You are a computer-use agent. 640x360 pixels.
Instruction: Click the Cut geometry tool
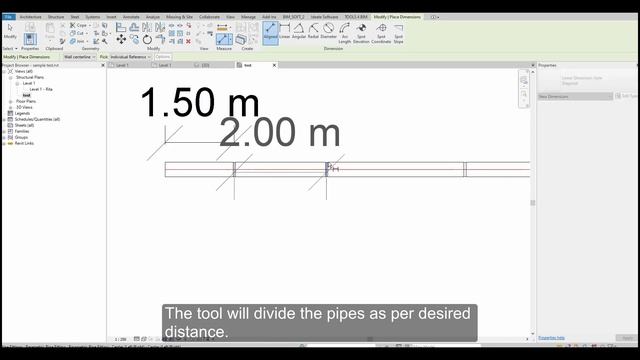pos(78,33)
